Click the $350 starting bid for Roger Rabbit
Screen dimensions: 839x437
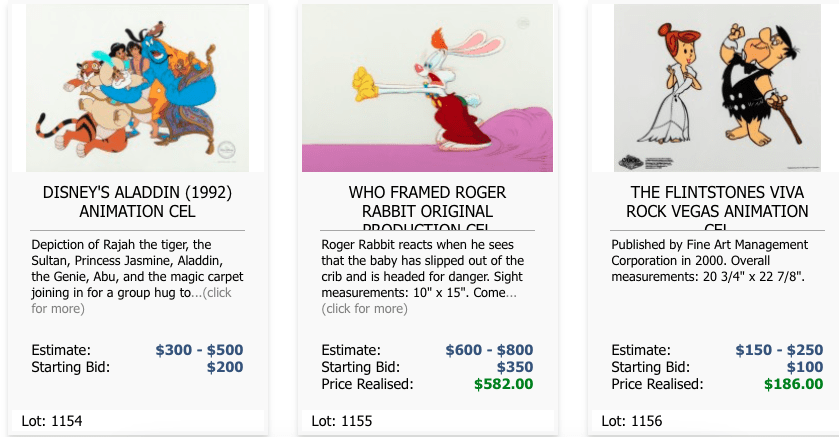(x=514, y=367)
